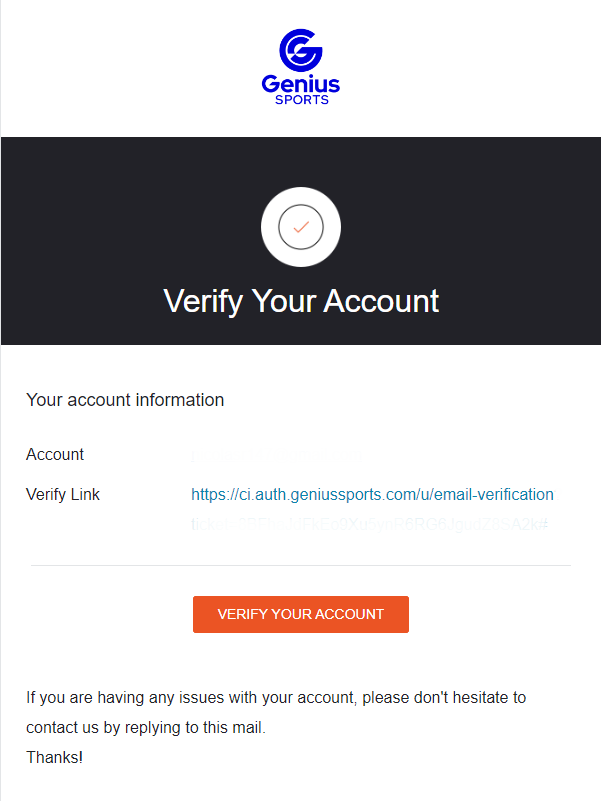This screenshot has height=801, width=601.
Task: Click the blurred account email value
Action: pos(276,456)
